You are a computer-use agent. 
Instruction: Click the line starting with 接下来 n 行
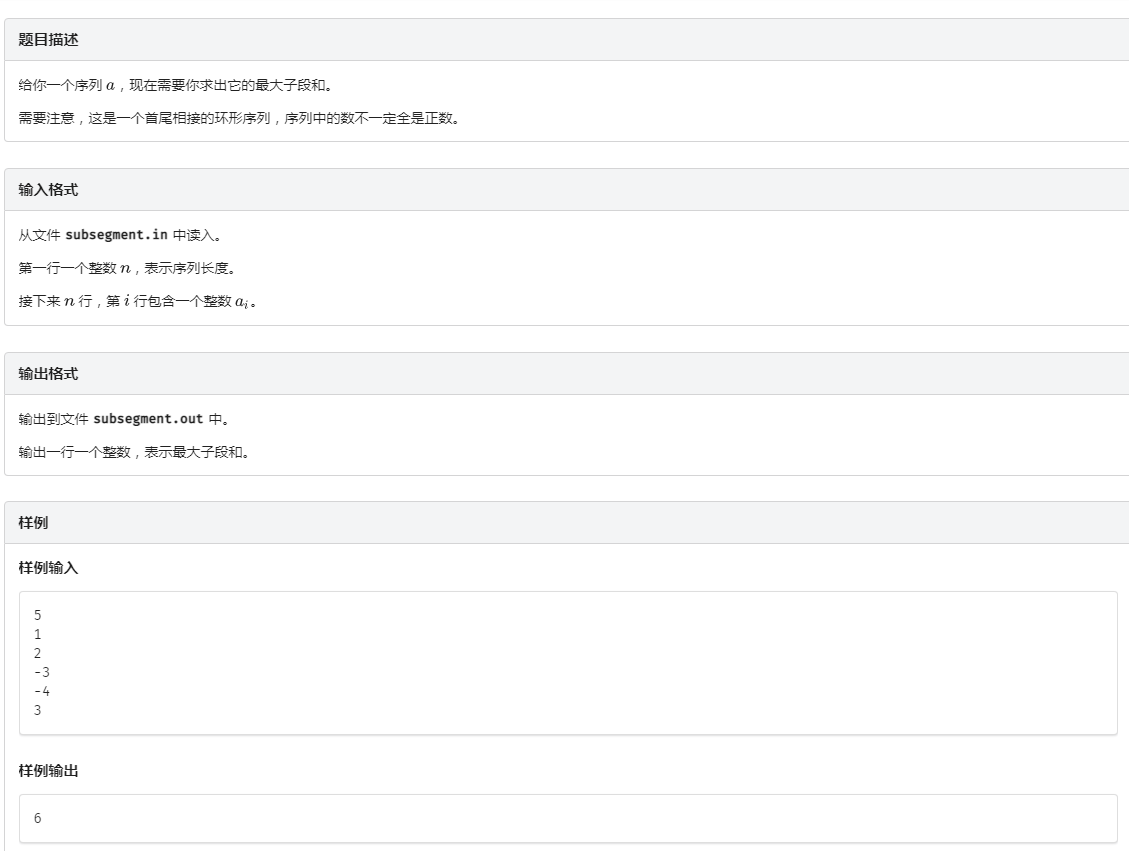pos(137,303)
